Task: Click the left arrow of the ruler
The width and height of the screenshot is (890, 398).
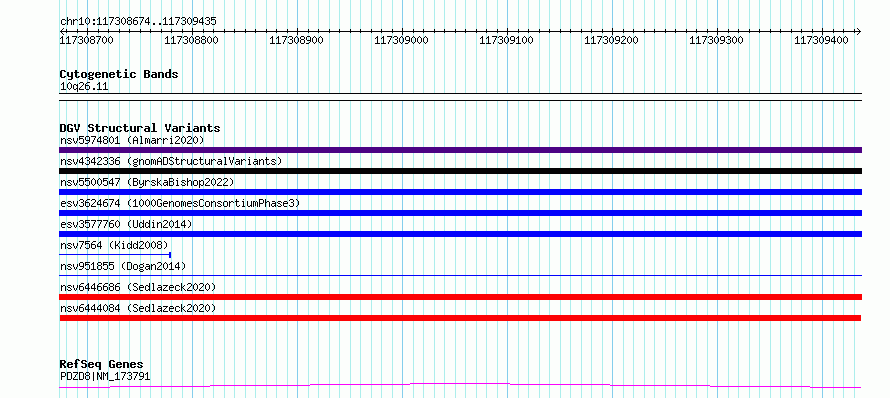Action: tap(62, 31)
